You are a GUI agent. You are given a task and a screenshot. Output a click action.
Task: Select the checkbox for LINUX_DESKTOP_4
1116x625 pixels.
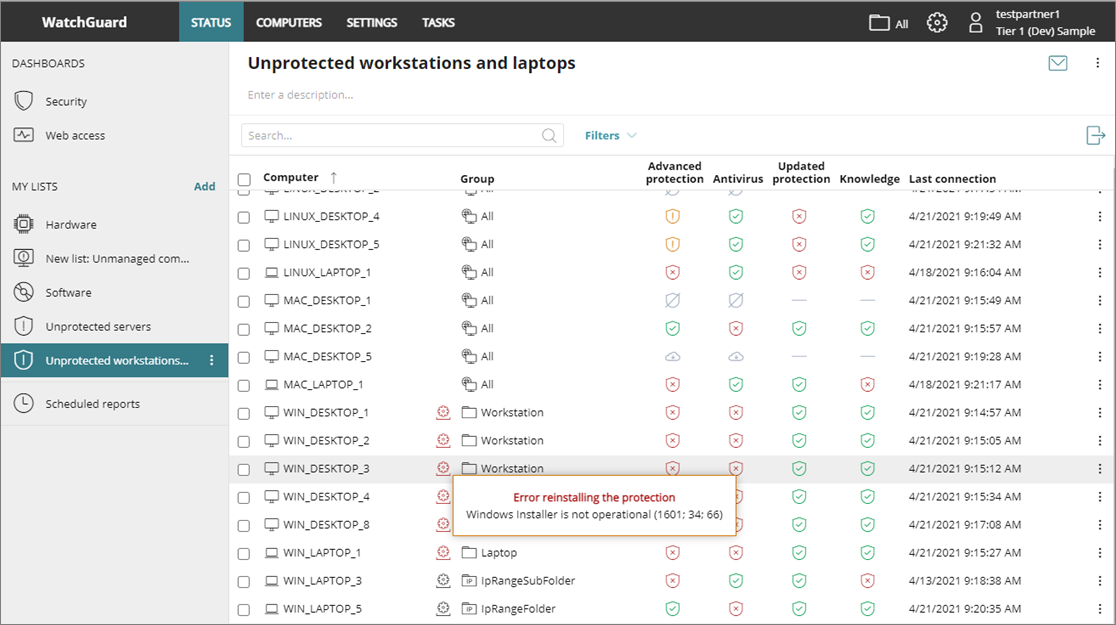coord(244,215)
